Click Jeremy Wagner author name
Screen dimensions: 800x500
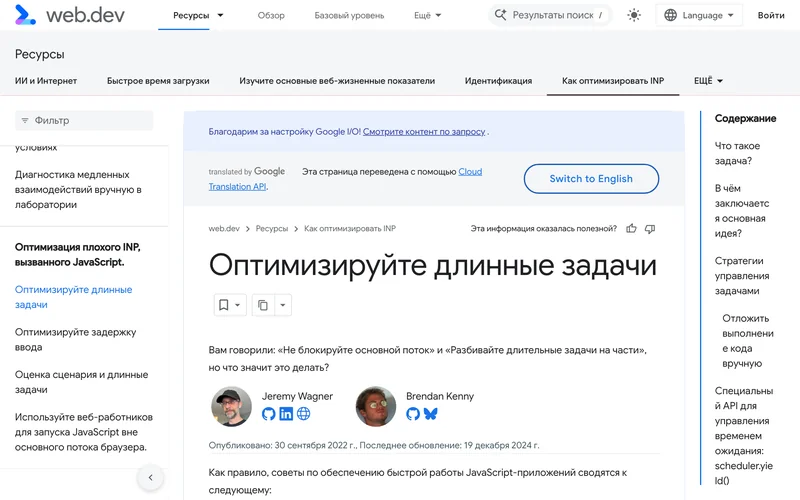coord(297,396)
